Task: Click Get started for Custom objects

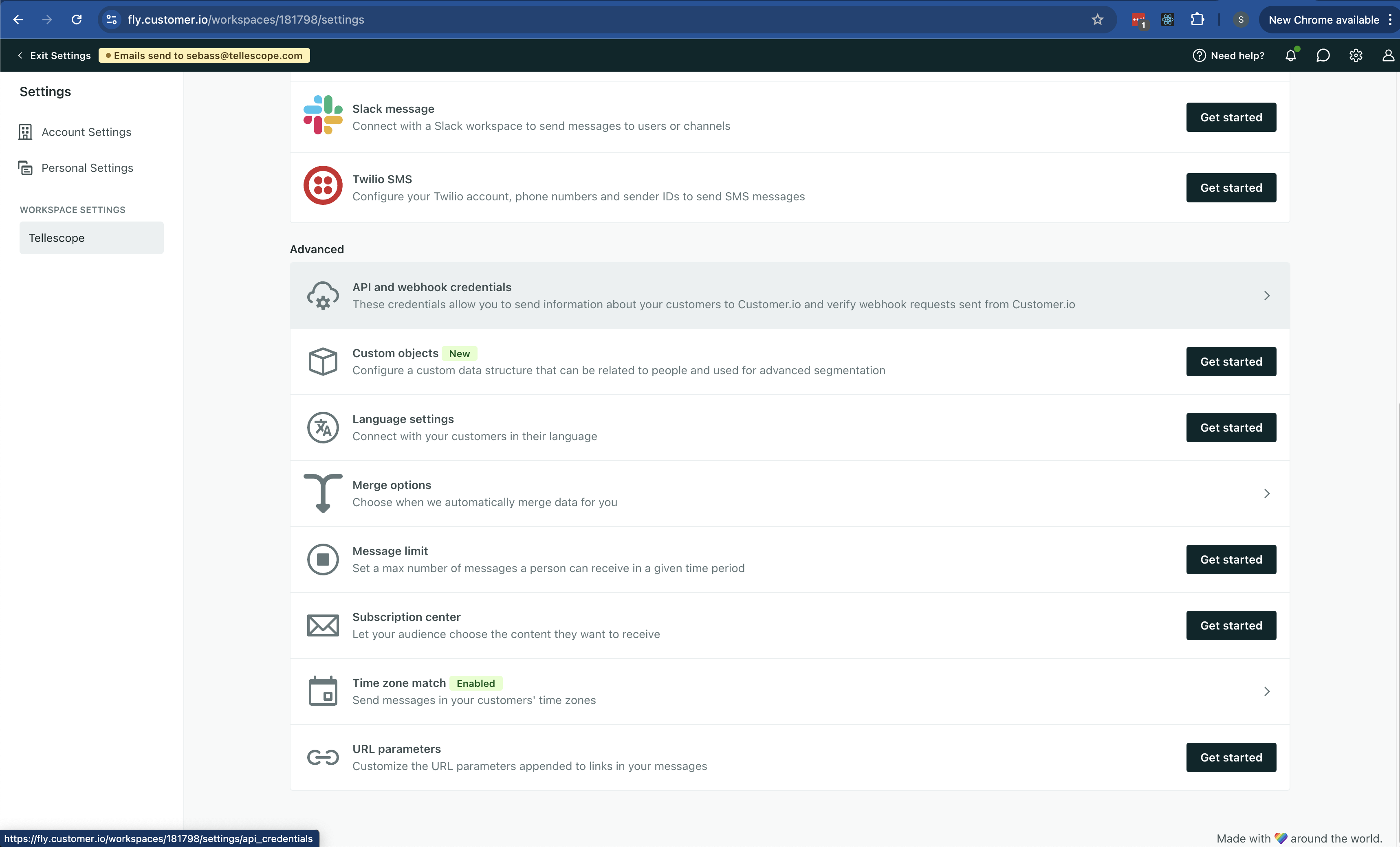Action: (x=1231, y=362)
